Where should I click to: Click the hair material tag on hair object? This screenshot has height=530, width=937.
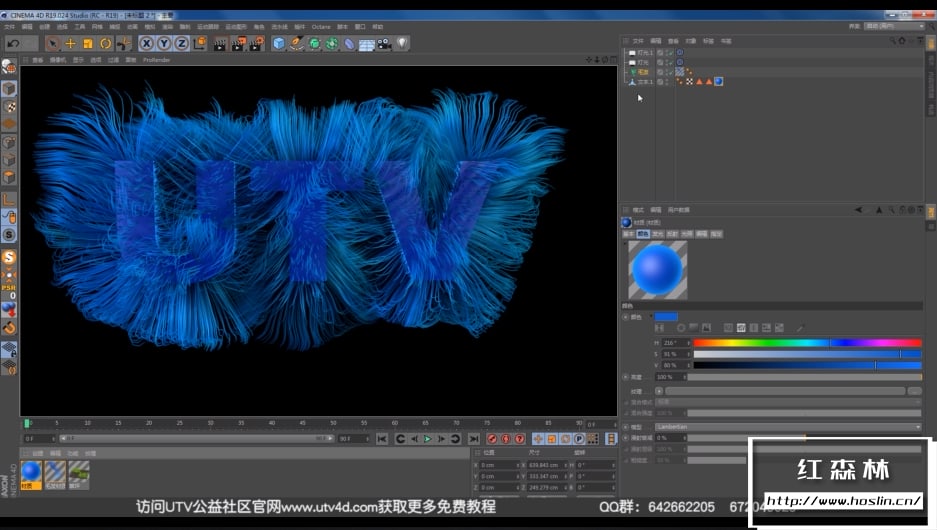(x=679, y=72)
